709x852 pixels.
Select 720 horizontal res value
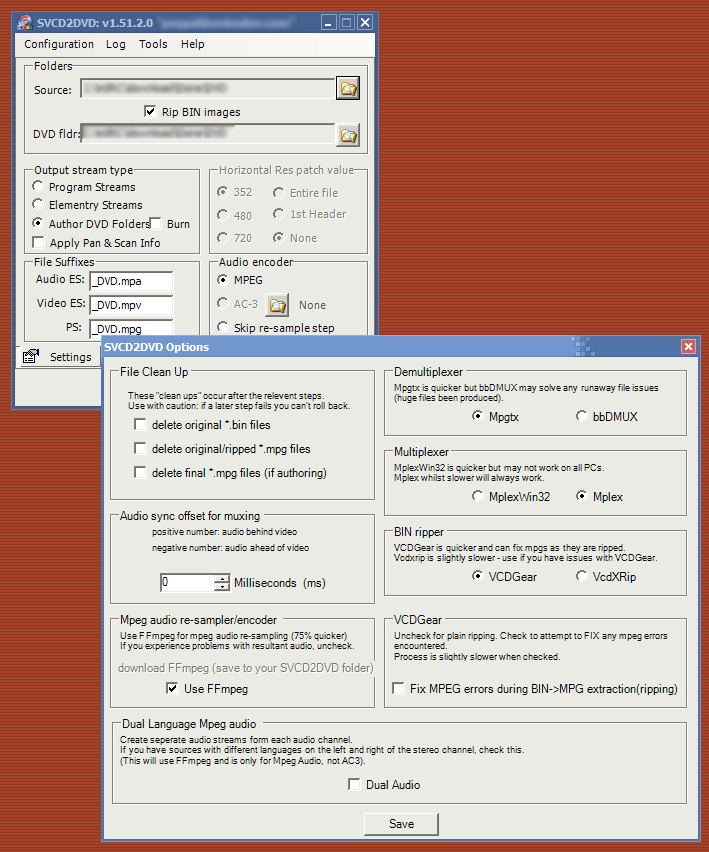[222, 237]
